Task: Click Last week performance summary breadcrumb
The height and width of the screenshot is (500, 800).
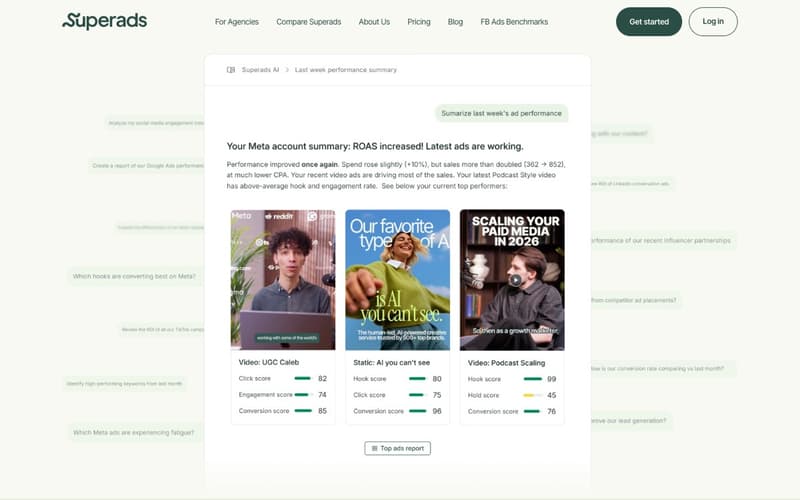Action: coord(345,70)
